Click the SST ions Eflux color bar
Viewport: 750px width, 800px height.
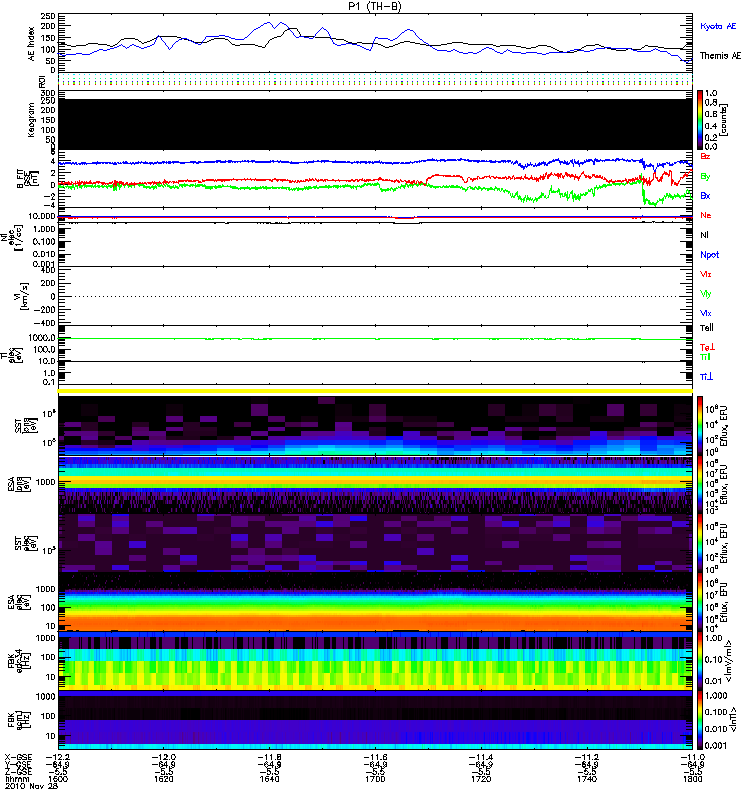tap(700, 426)
